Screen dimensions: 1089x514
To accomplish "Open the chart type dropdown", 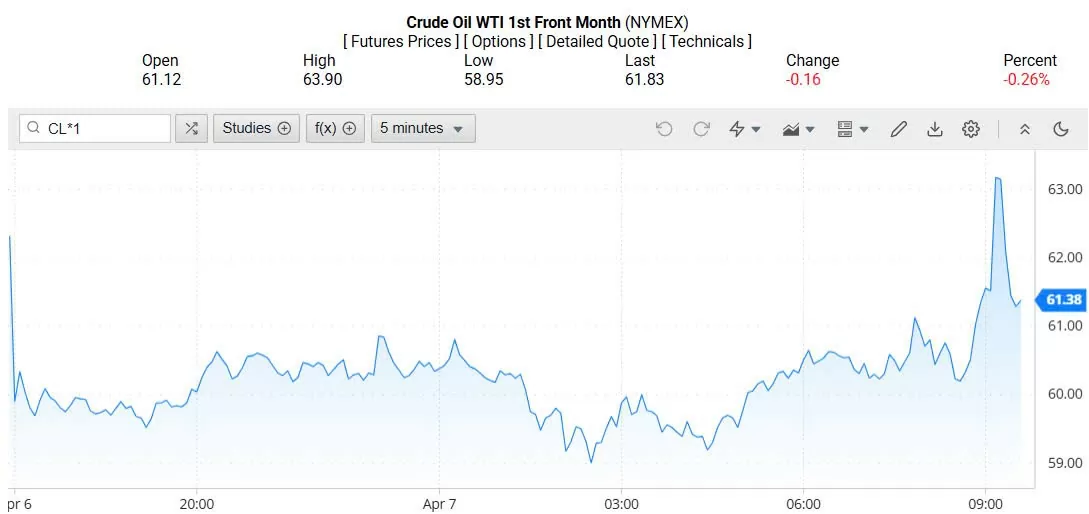I will [x=799, y=129].
